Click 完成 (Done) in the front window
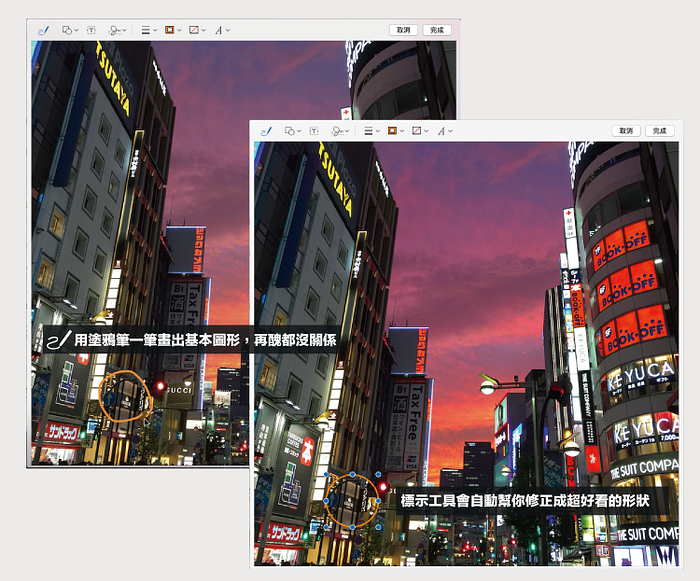 pos(658,131)
